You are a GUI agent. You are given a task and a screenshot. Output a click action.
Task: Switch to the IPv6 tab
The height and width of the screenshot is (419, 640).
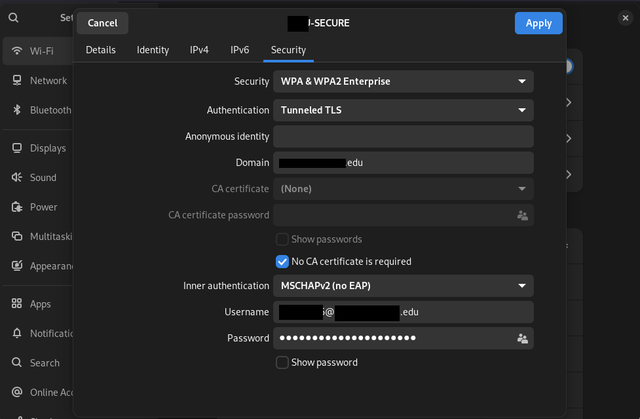[x=240, y=50]
